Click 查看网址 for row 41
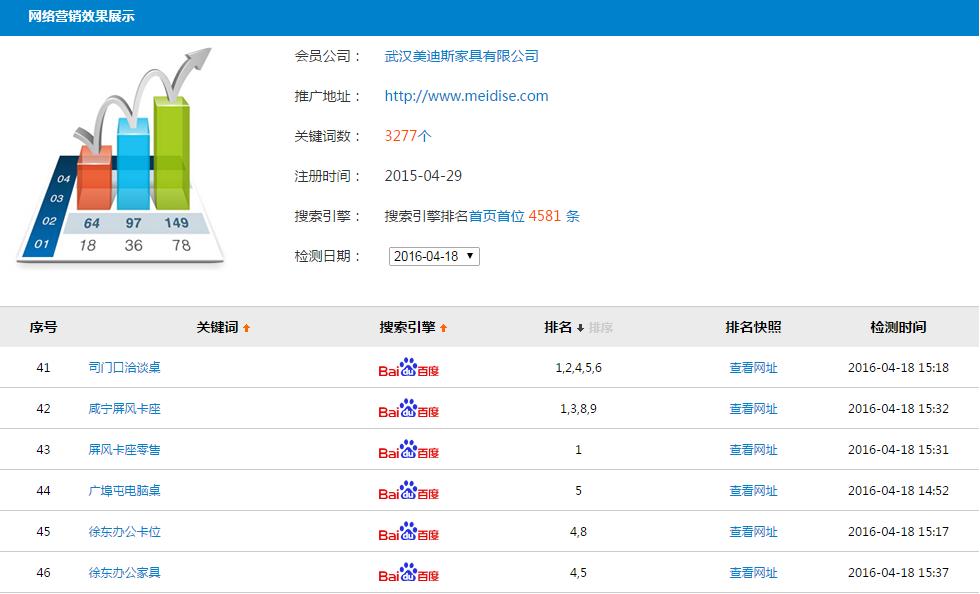Screen dimensions: 980x594 pos(753,368)
